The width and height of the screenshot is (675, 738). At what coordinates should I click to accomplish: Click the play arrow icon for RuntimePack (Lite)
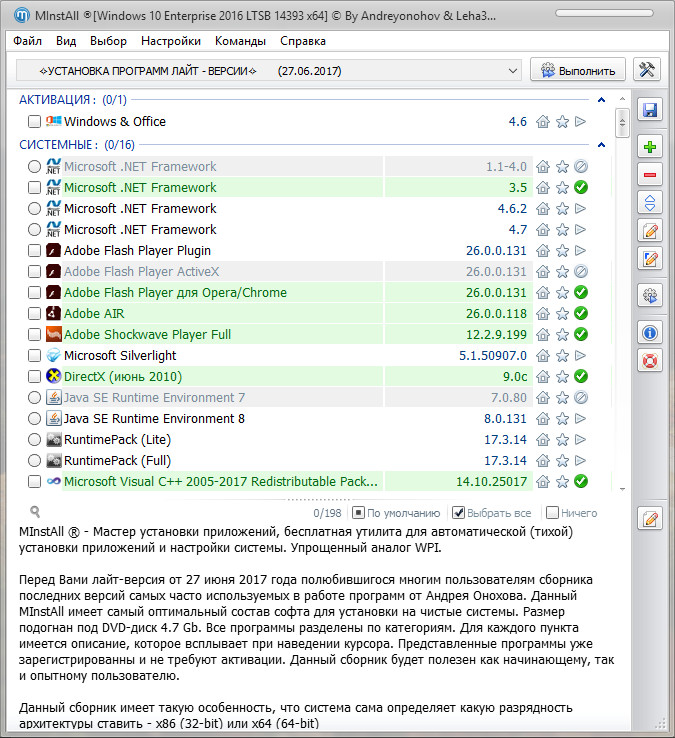coord(580,440)
